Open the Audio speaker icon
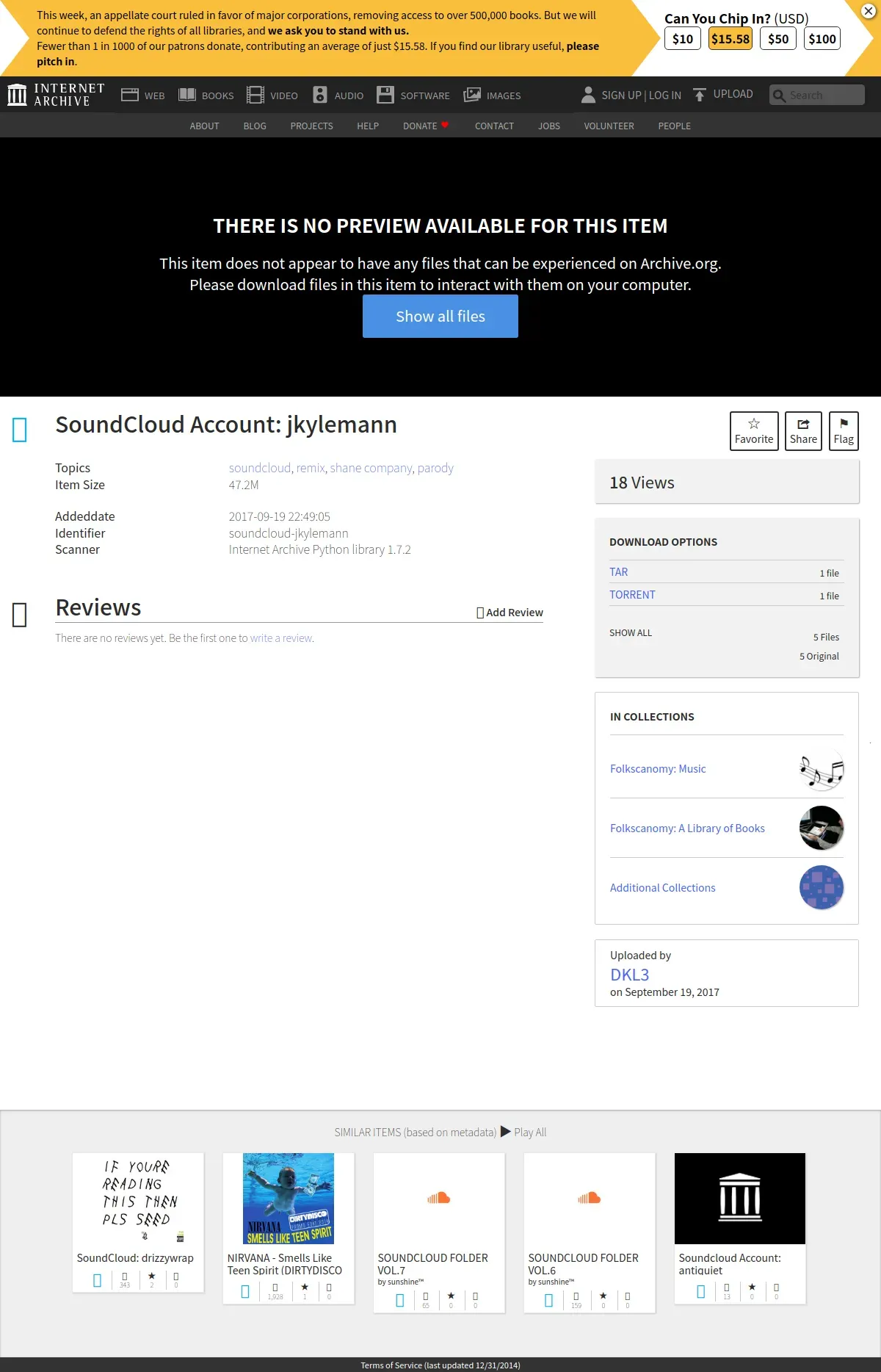This screenshot has width=881, height=1372. [x=320, y=95]
